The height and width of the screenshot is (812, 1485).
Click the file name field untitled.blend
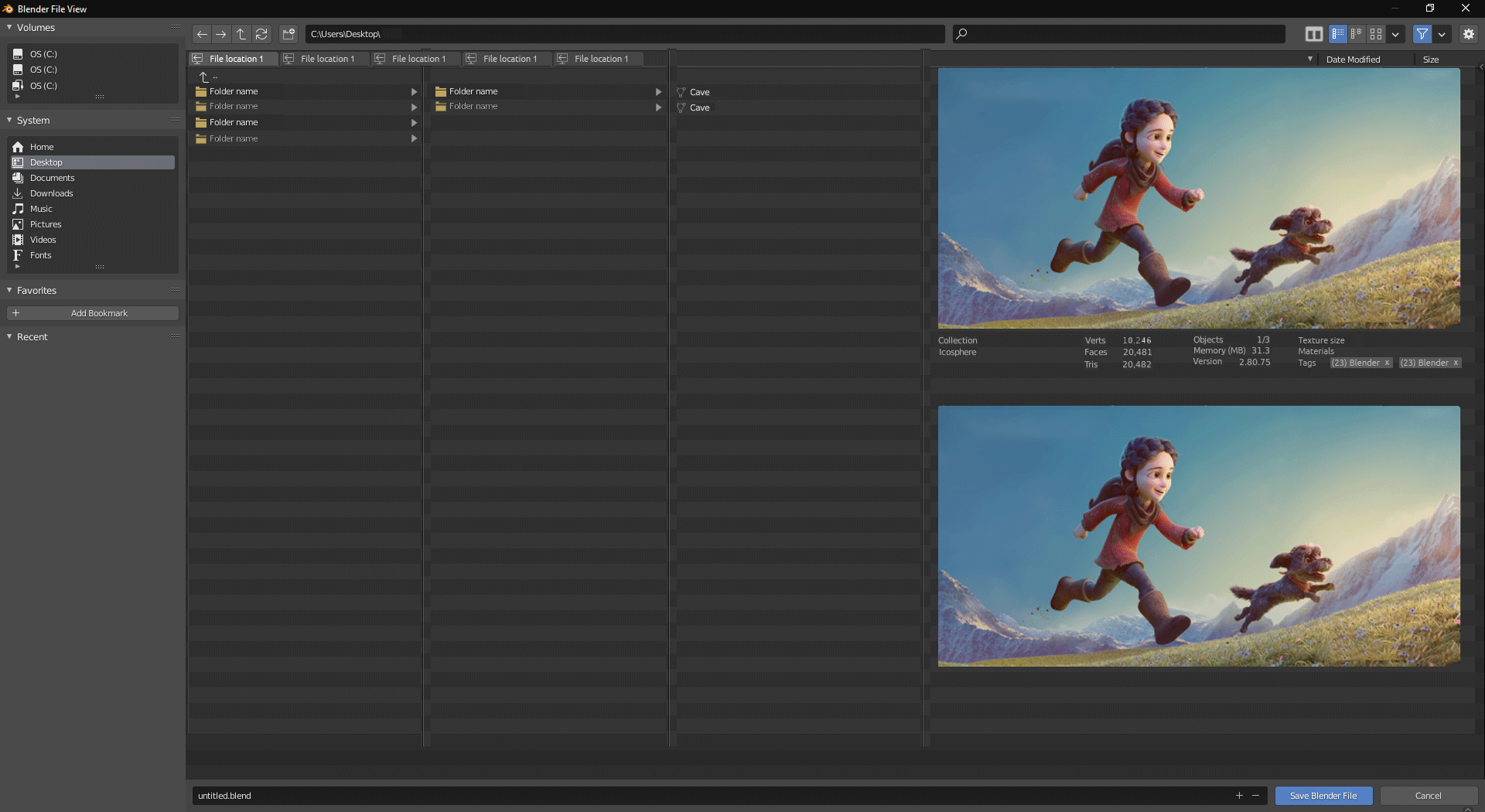click(710, 796)
